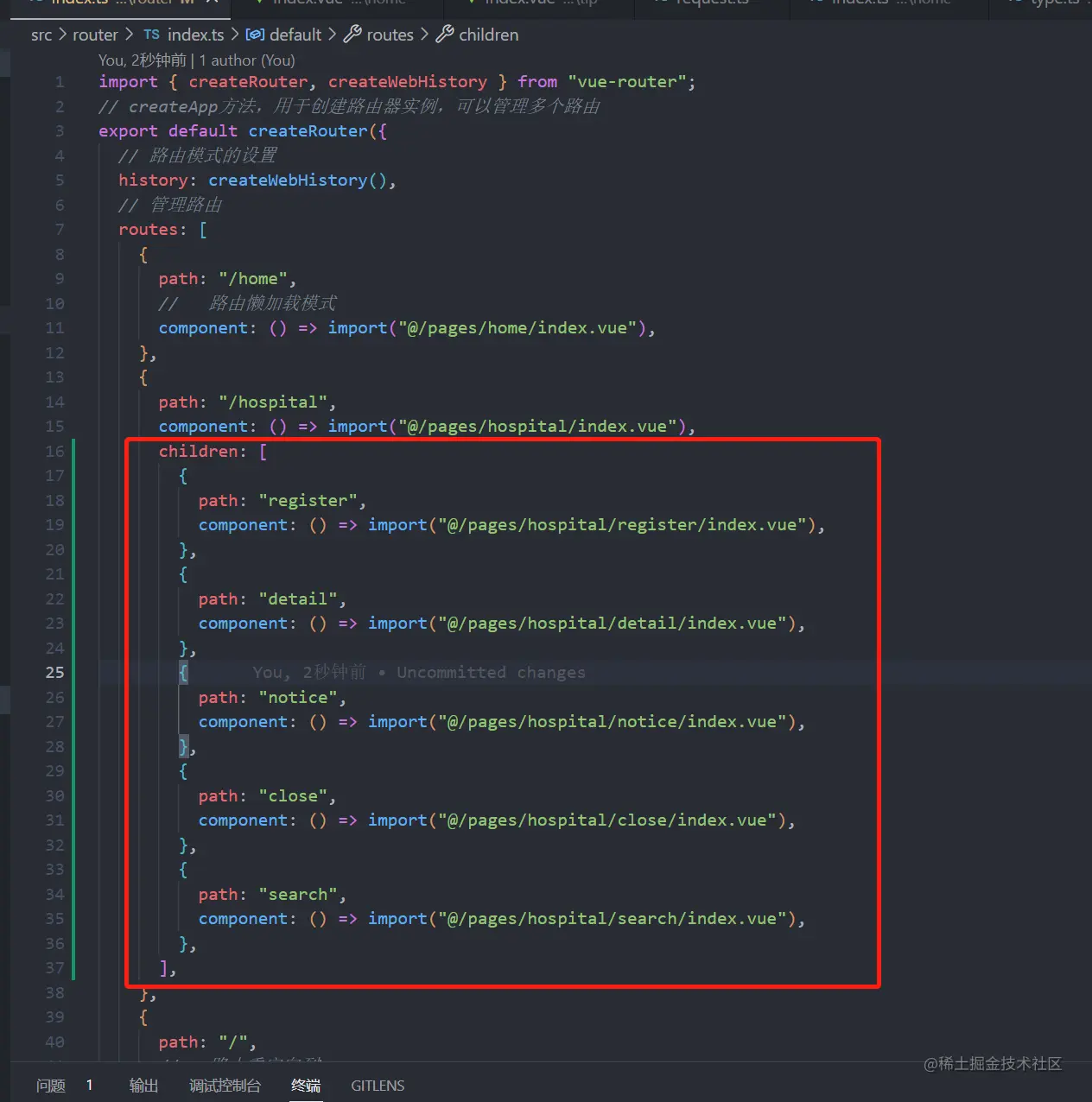Click the 路由懒加载模式 comment

click(272, 304)
